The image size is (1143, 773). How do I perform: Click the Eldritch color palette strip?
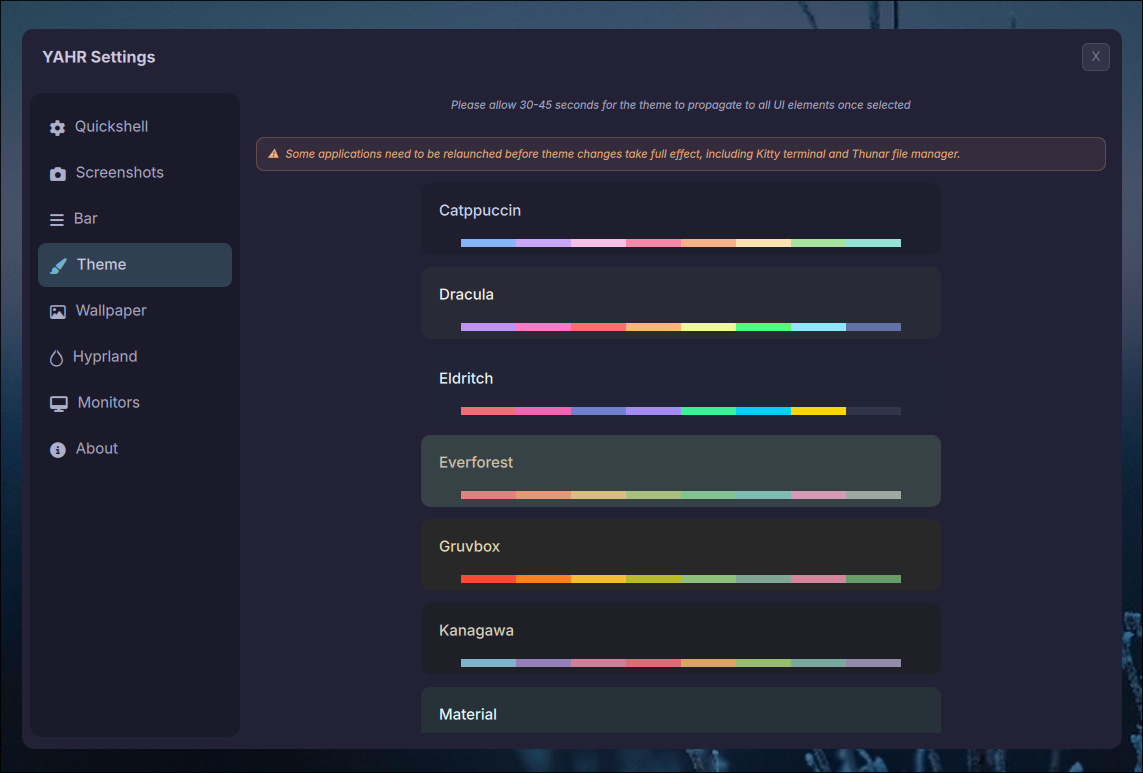[680, 411]
